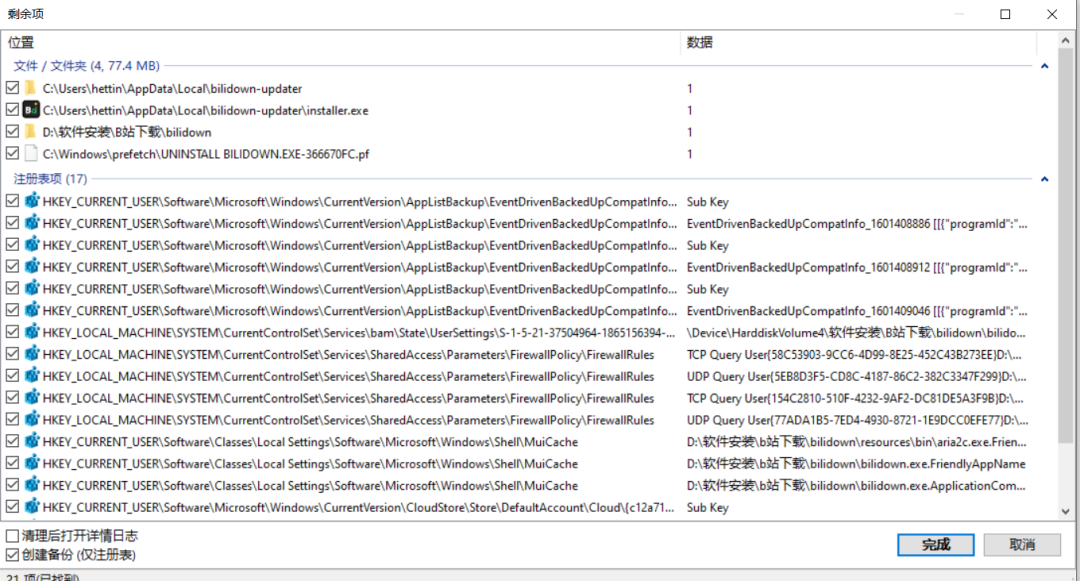
Task: Click the scrollbar up arrow
Action: tap(1066, 41)
